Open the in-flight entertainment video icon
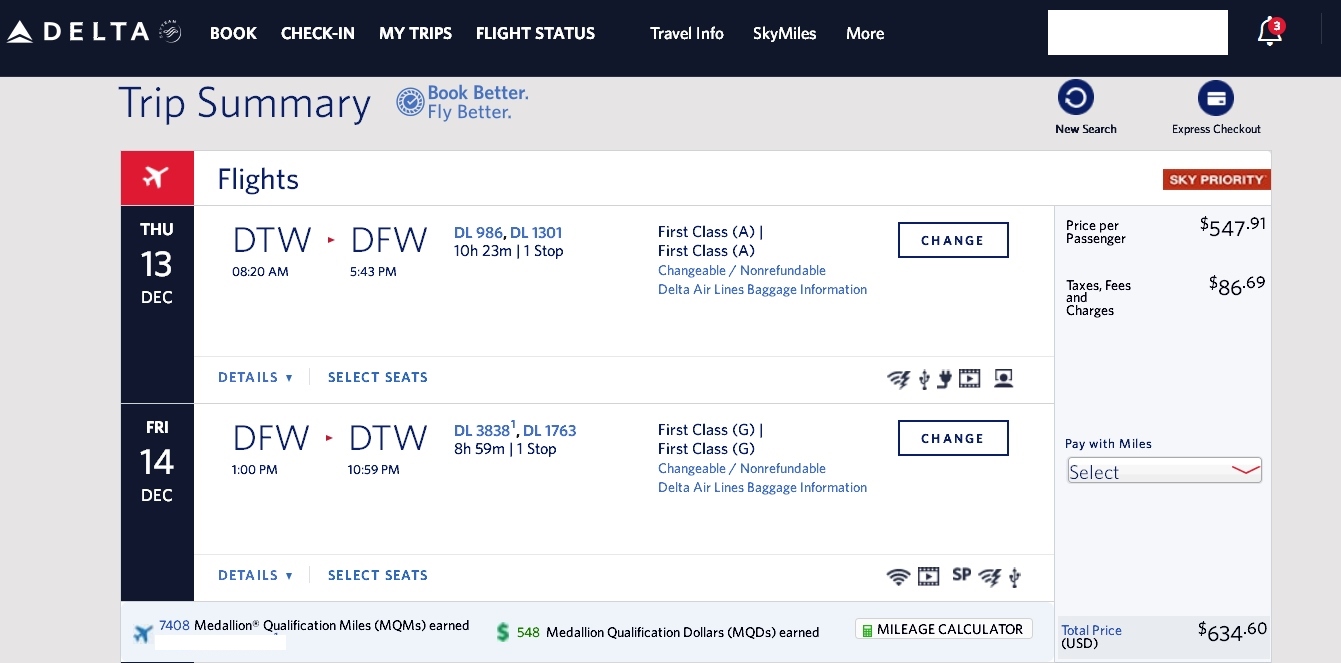 pos(969,379)
